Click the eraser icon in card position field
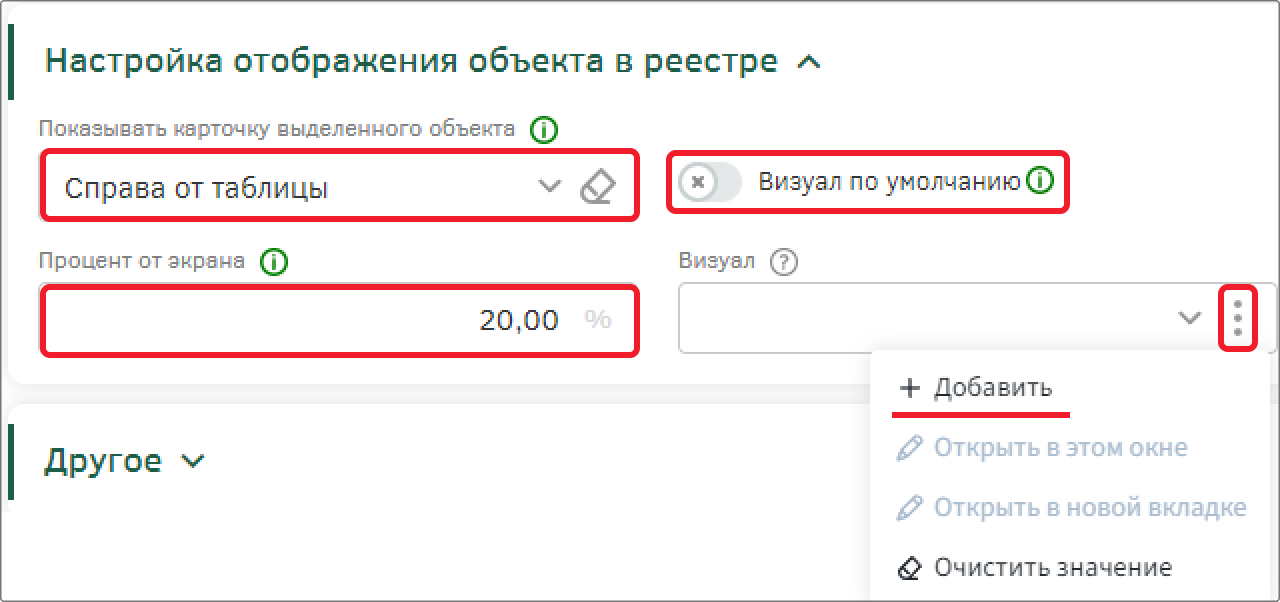This screenshot has height=602, width=1280. (598, 186)
